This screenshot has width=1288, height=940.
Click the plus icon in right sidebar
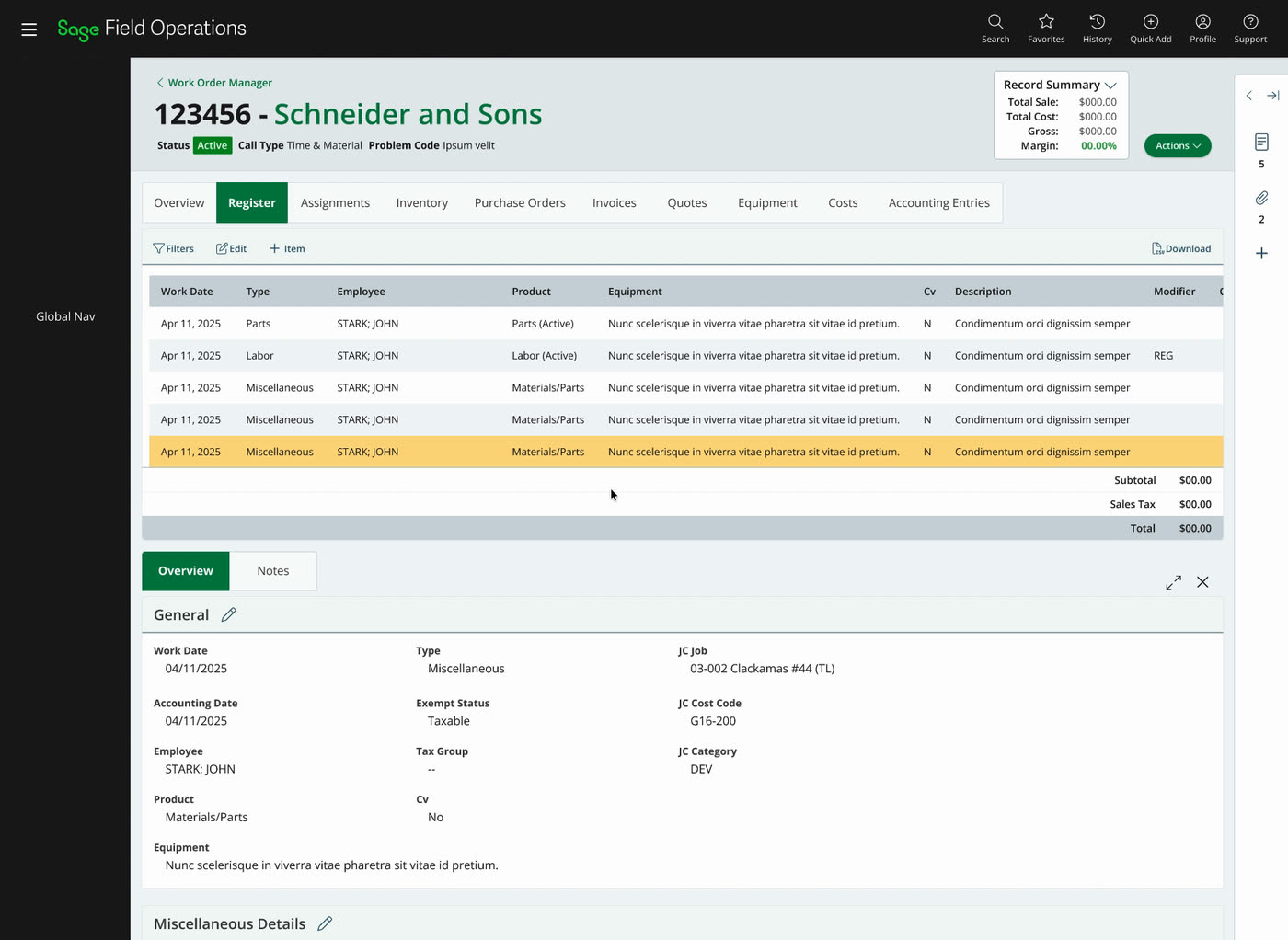[x=1261, y=253]
